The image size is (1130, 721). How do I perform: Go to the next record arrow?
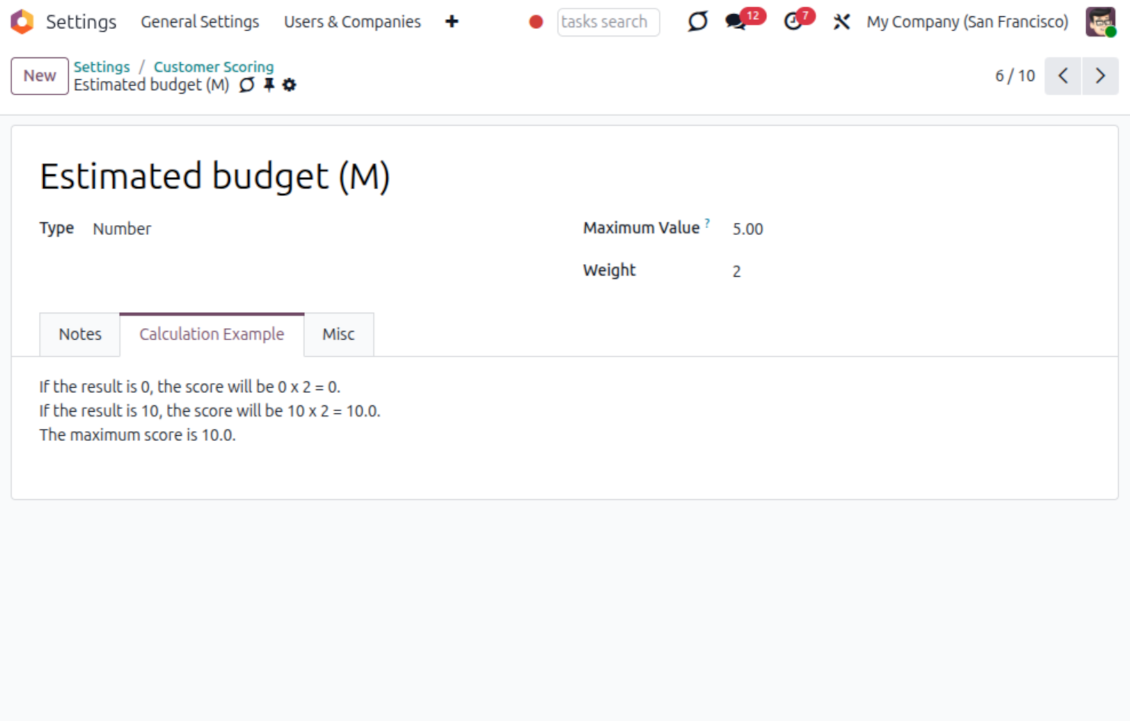1100,76
